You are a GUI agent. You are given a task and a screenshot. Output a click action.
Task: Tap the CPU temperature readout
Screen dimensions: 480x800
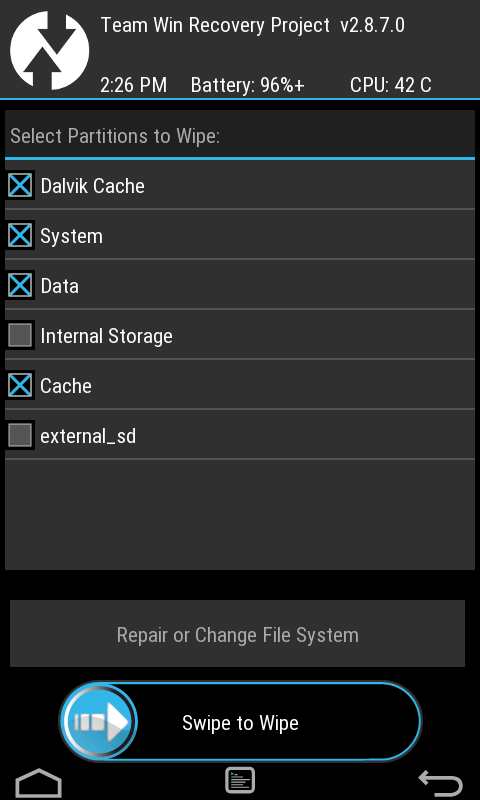391,85
